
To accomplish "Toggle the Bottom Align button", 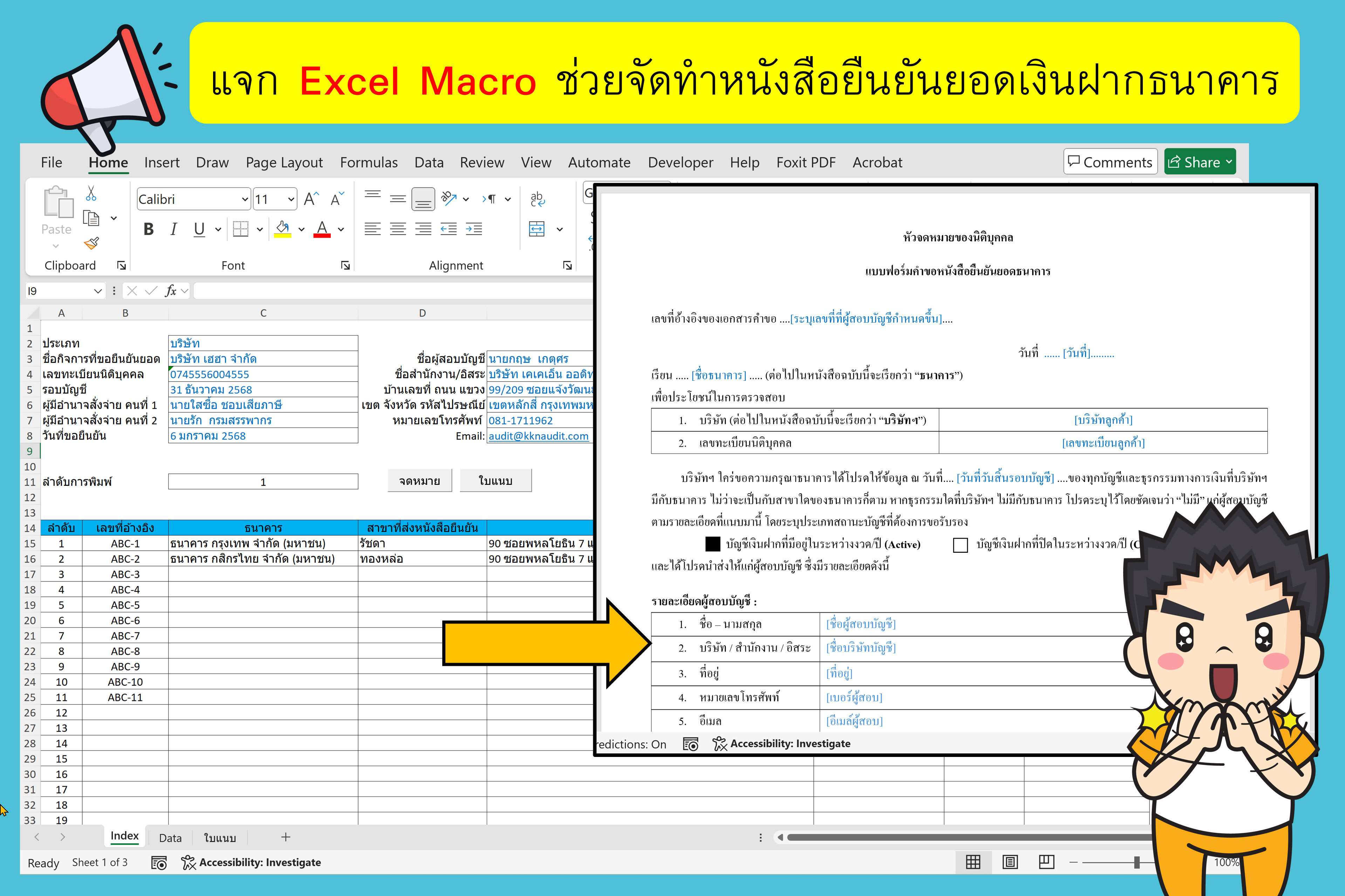I will [423, 199].
